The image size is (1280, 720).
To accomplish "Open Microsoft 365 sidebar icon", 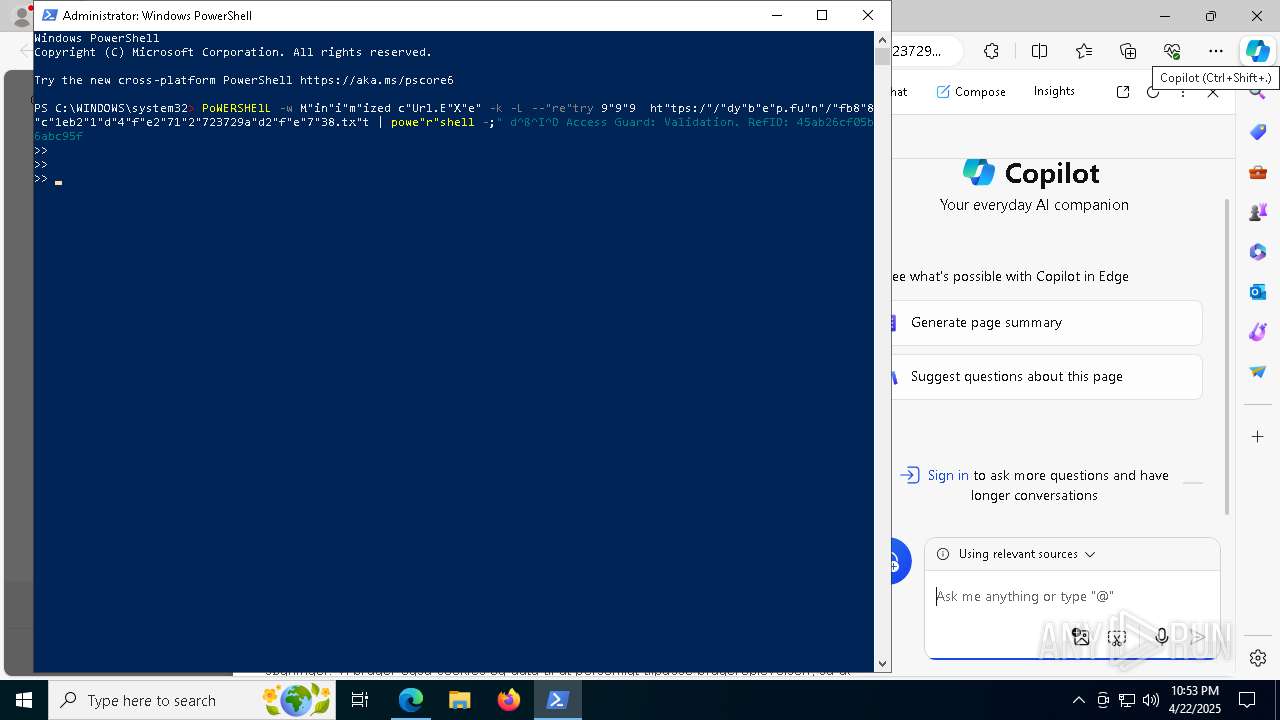I will coord(1258,252).
